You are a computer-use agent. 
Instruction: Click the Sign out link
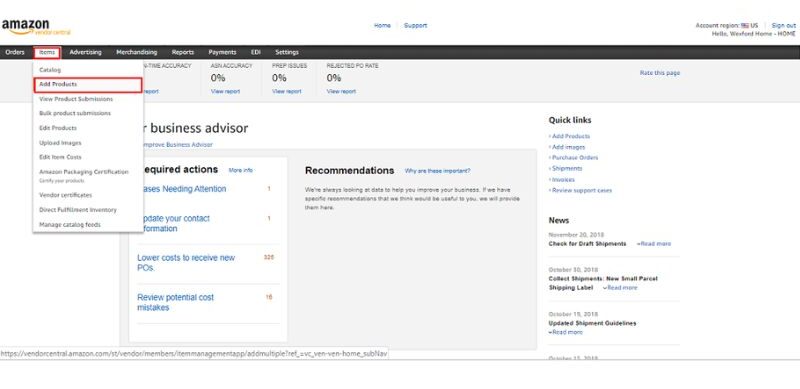point(783,26)
